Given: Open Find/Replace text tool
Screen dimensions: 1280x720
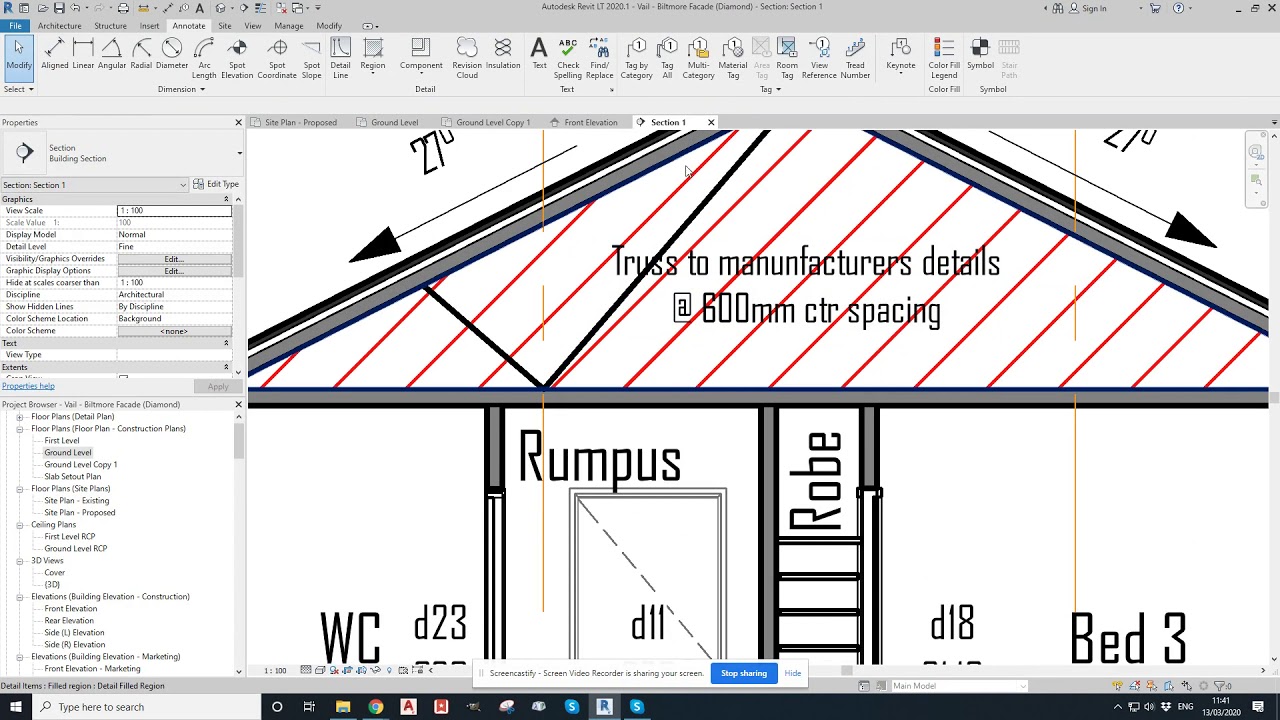Looking at the screenshot, I should click(600, 58).
